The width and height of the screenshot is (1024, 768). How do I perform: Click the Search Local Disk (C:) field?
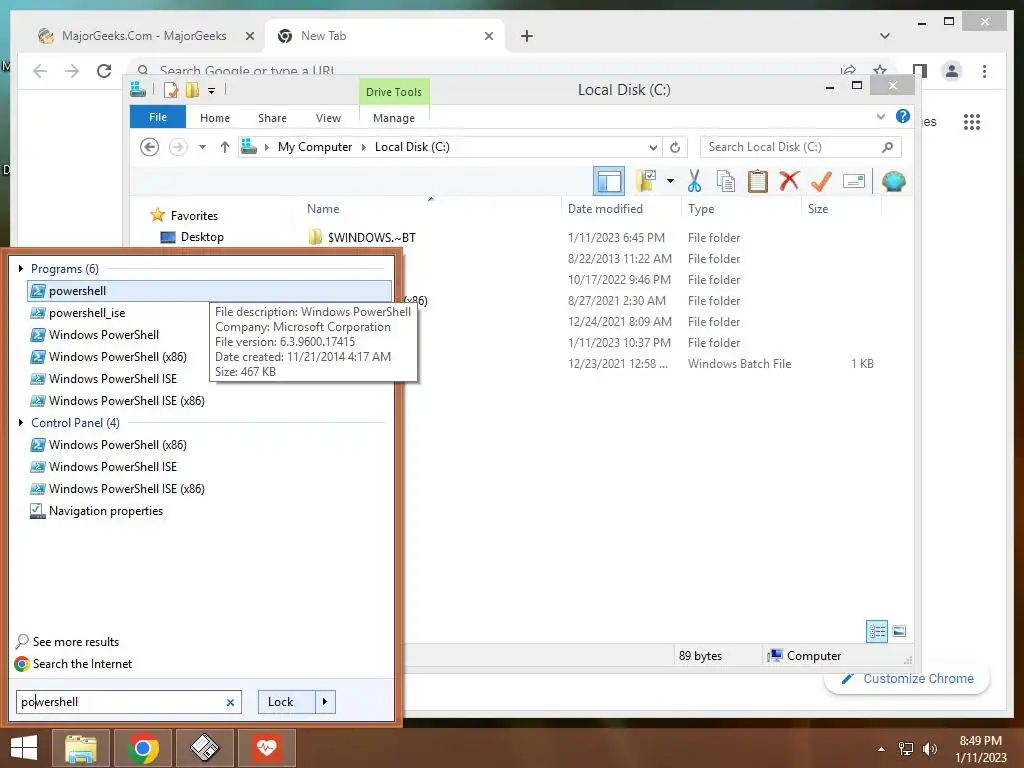(x=800, y=147)
